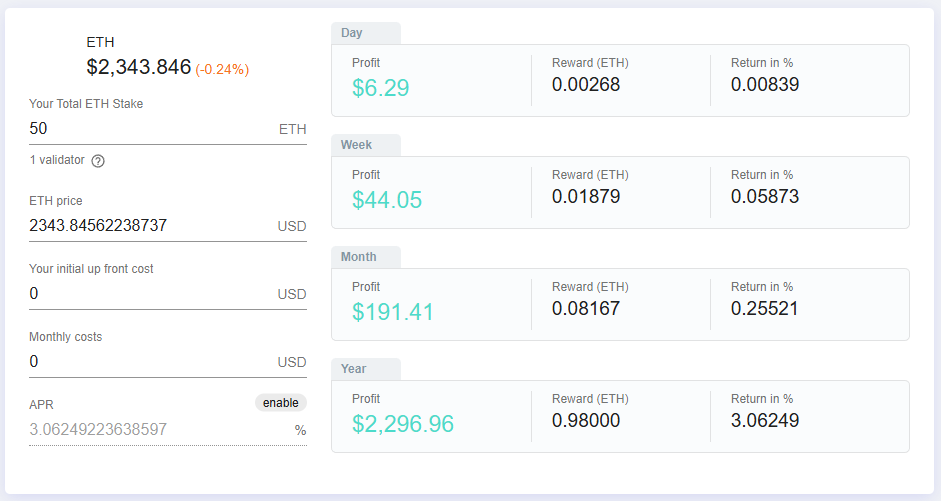Screen dimensions: 941x501
Task: Click the weekly profit $44.05 value
Action: point(387,200)
